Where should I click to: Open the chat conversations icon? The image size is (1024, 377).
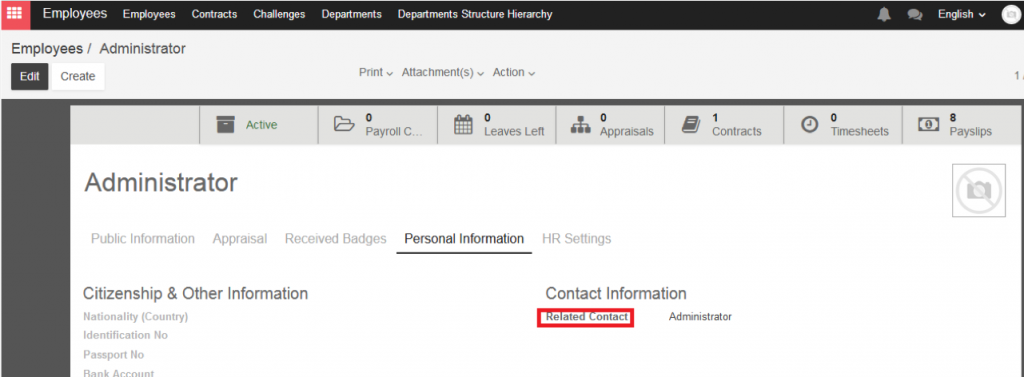coord(915,14)
